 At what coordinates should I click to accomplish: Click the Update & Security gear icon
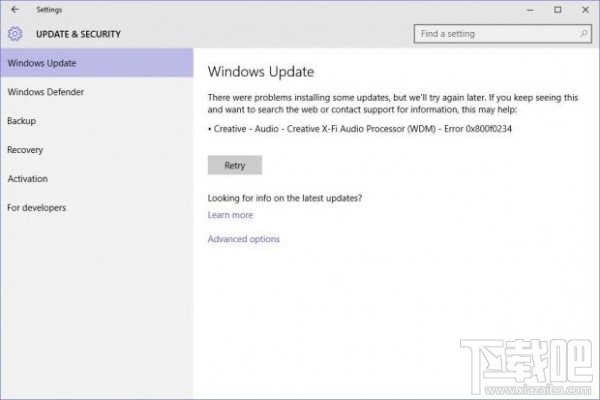tap(15, 34)
